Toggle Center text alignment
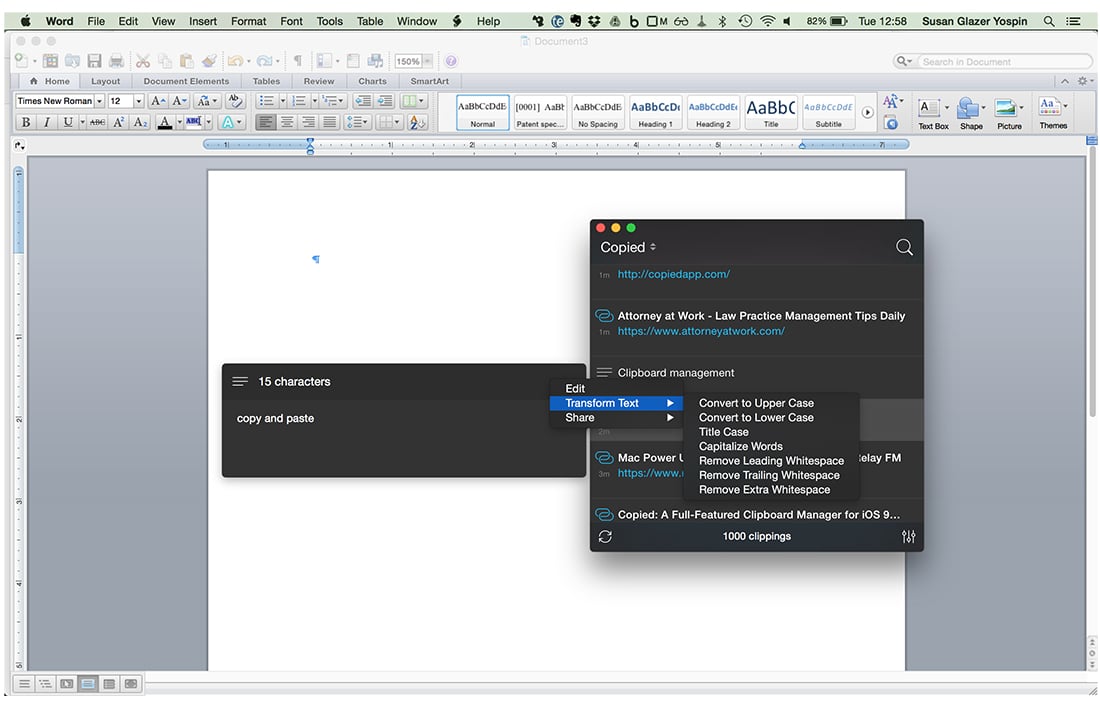Viewport: 1100px width, 710px height. click(x=287, y=123)
